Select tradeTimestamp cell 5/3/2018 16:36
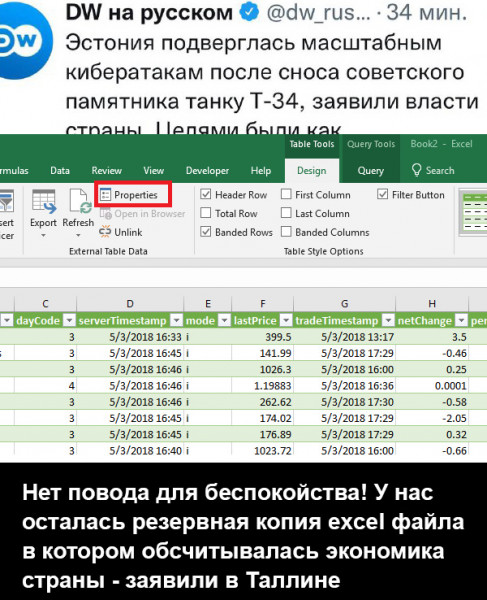Viewport: 487px width, 600px height. [x=344, y=386]
